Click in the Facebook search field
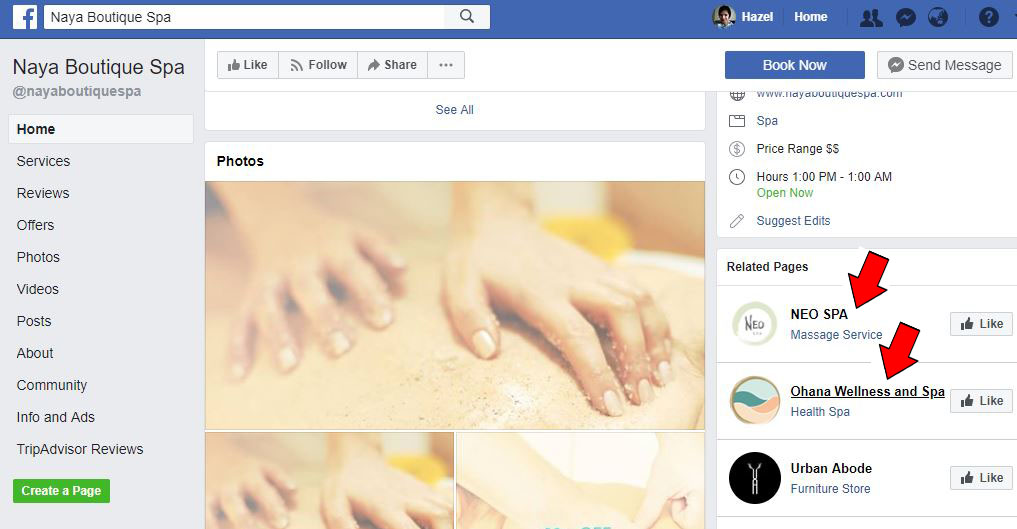This screenshot has height=529, width=1017. pos(245,17)
